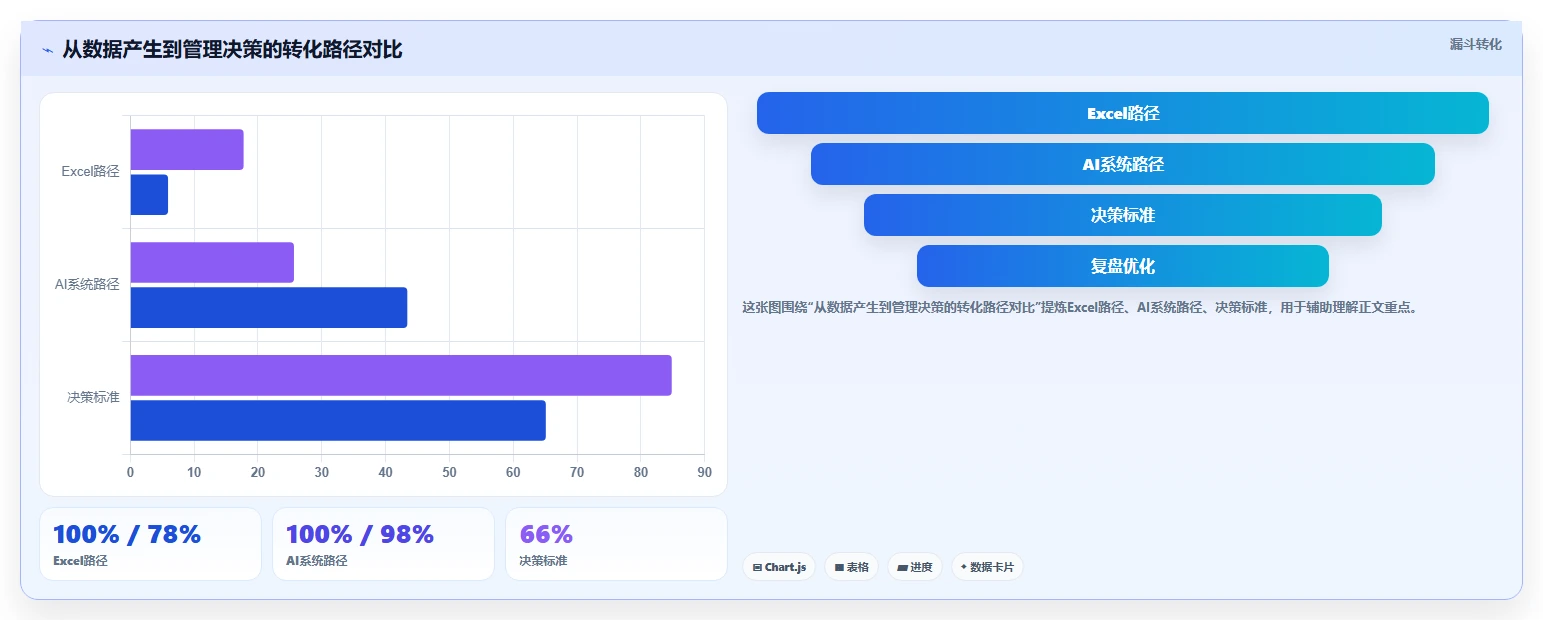Click the description paragraph starting 这张图围绕
The height and width of the screenshot is (620, 1543).
pos(1080,308)
